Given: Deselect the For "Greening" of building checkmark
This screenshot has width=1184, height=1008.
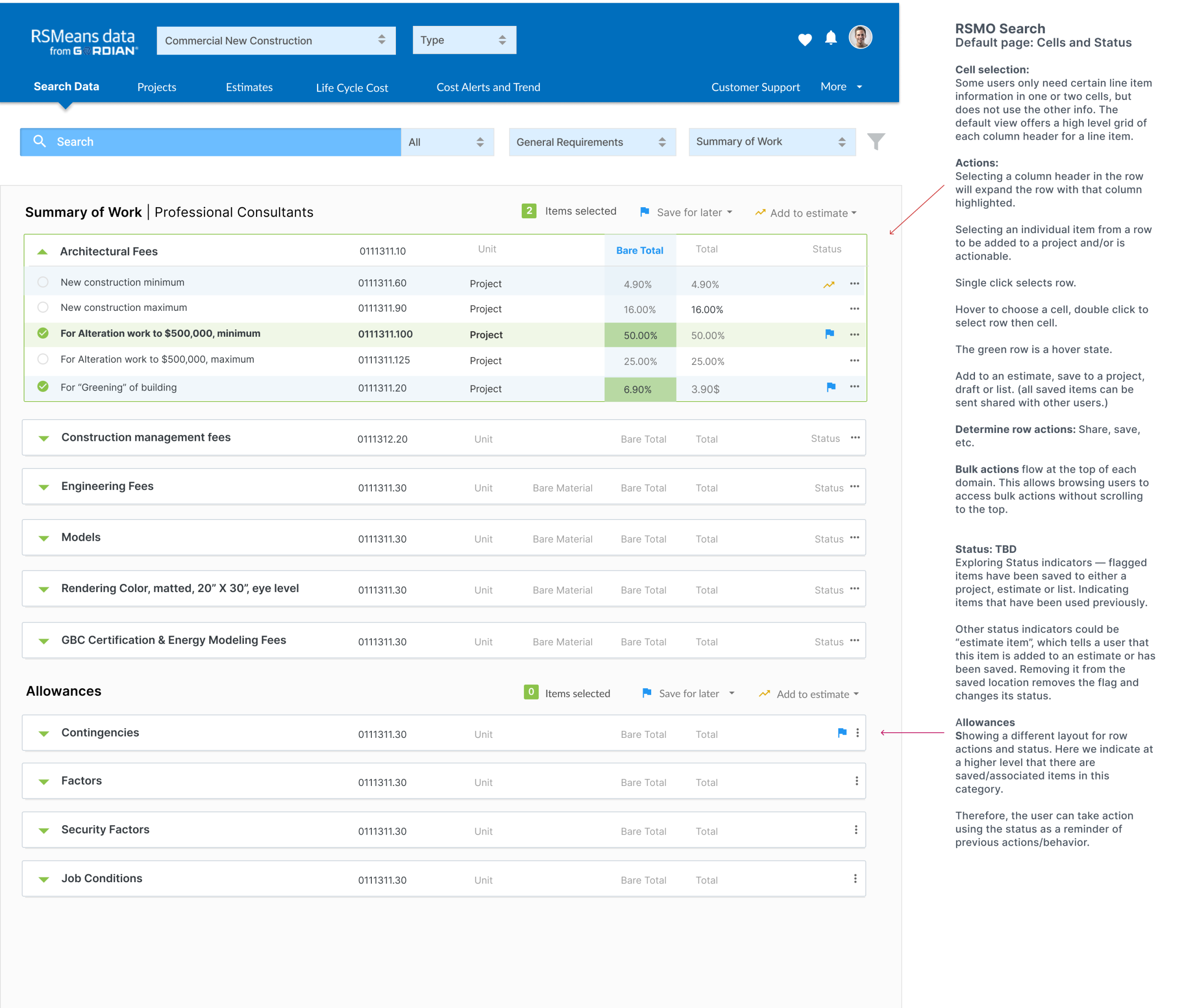Looking at the screenshot, I should pyautogui.click(x=43, y=387).
